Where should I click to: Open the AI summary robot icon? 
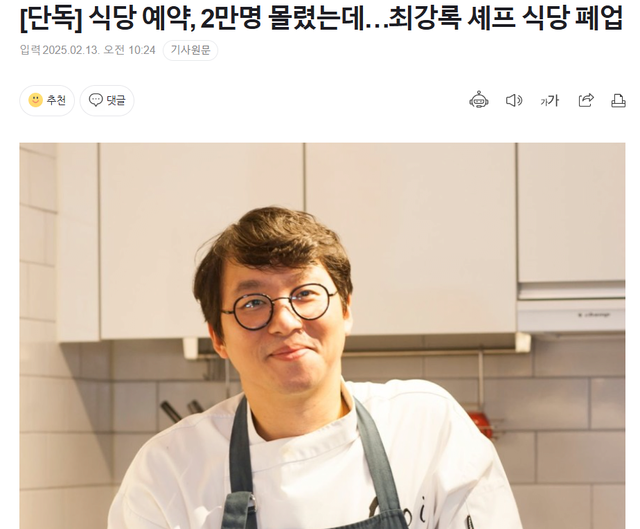[x=478, y=100]
